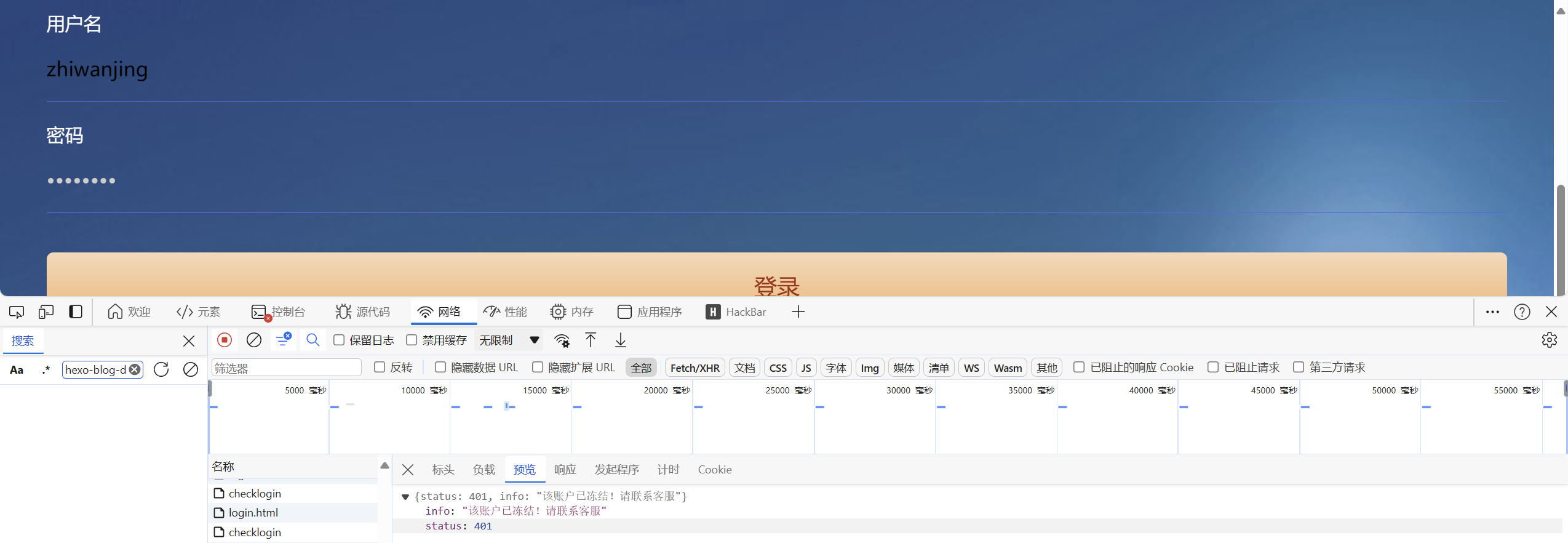Open the DevTools more options ellipsis
This screenshot has height=543, width=1568.
pyautogui.click(x=1492, y=312)
